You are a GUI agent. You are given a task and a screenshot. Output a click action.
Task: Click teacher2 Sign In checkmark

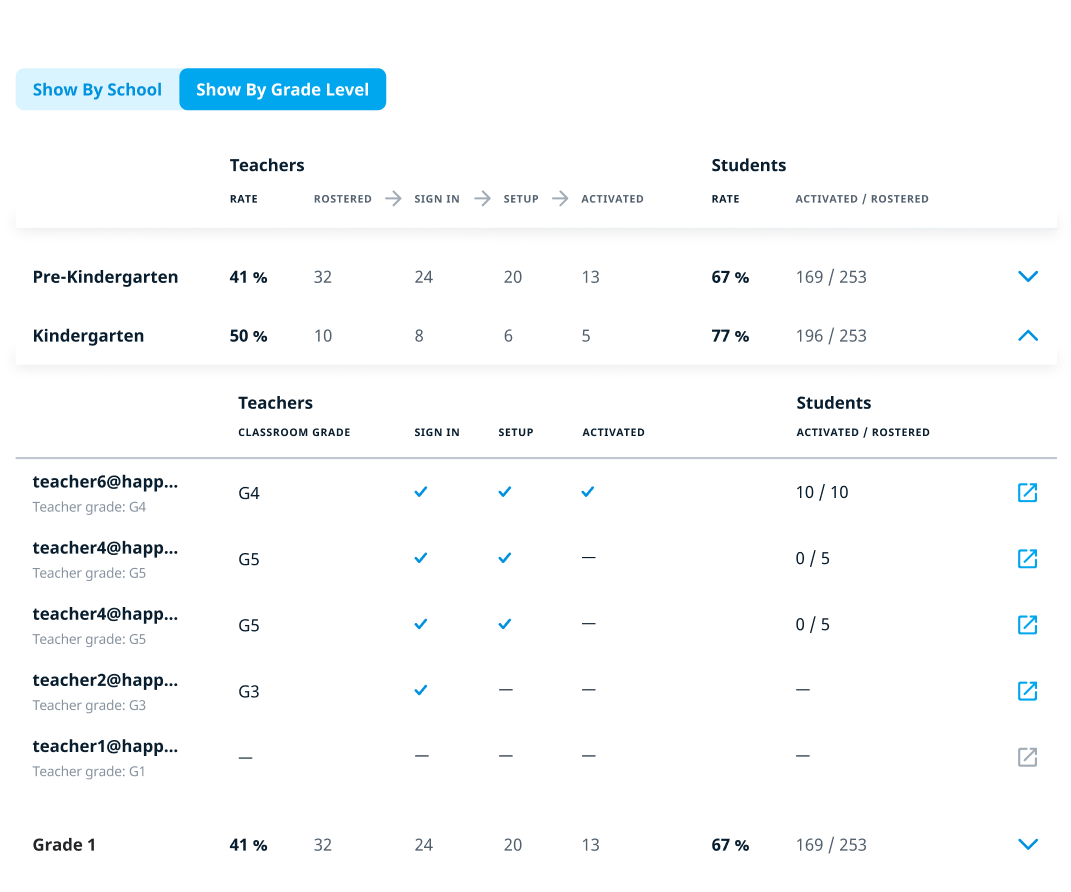click(421, 690)
